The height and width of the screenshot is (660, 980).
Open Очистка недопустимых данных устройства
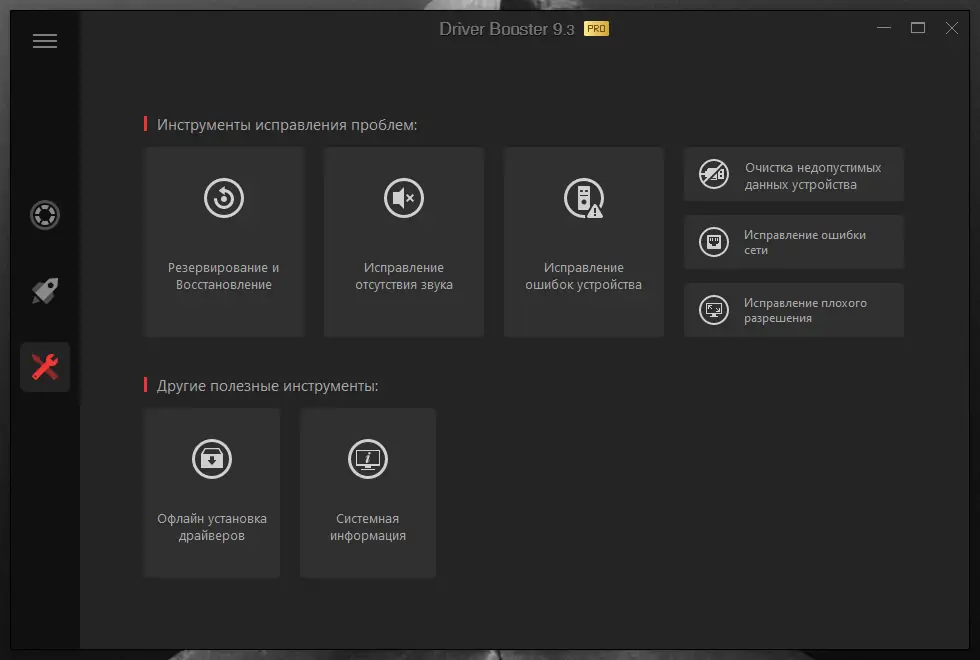[794, 174]
